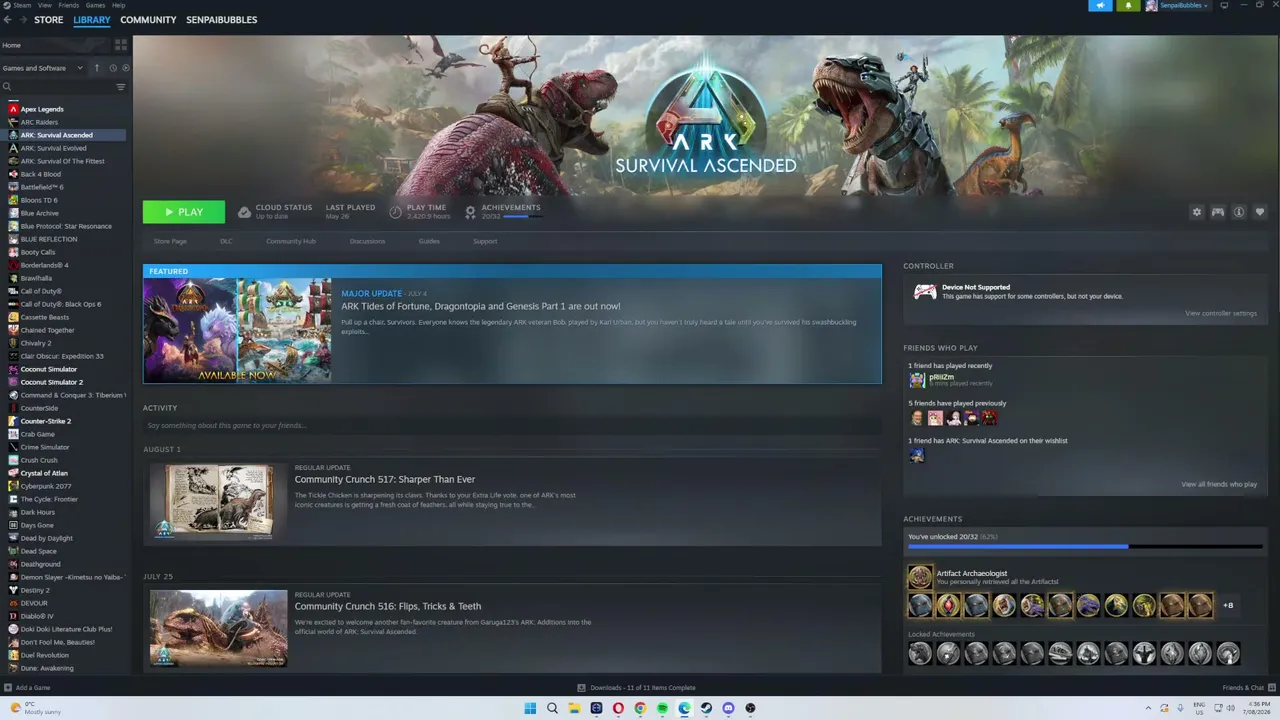Screen dimensions: 1280x720
Task: Toggle ready-to-play filter icon
Action: pos(125,68)
